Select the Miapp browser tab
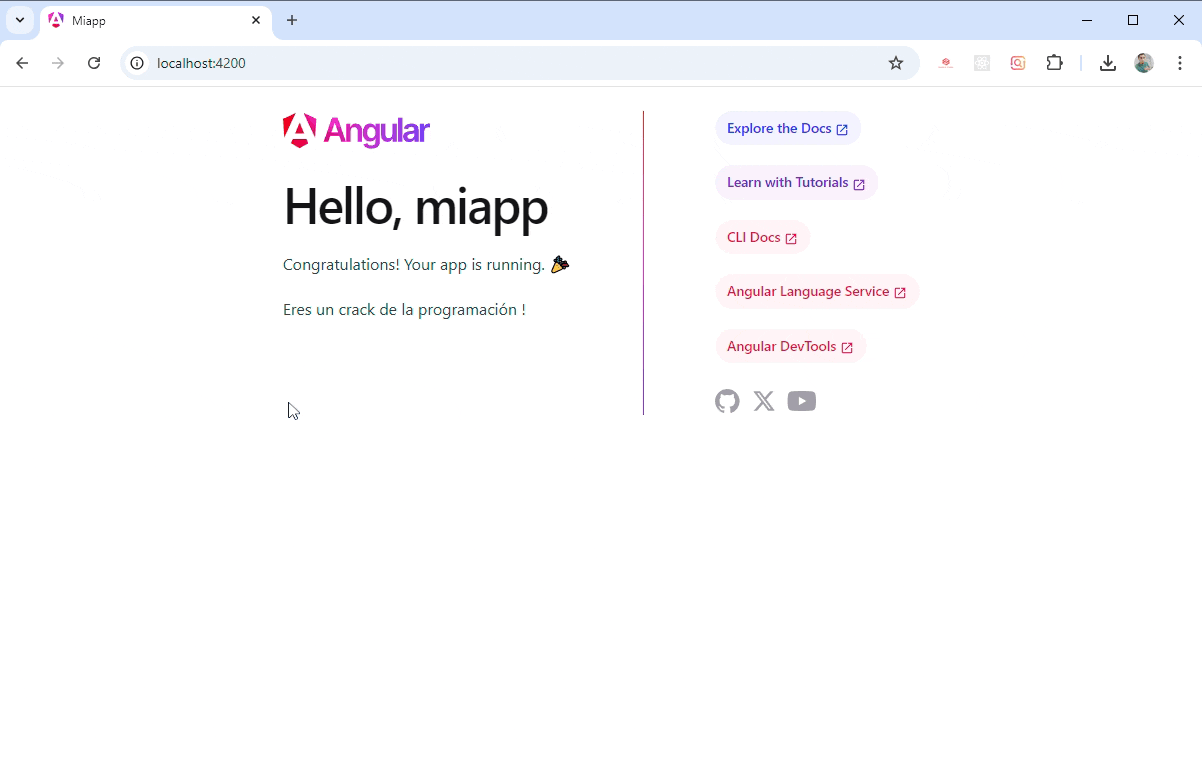Viewport: 1202px width, 760px height. [156, 20]
